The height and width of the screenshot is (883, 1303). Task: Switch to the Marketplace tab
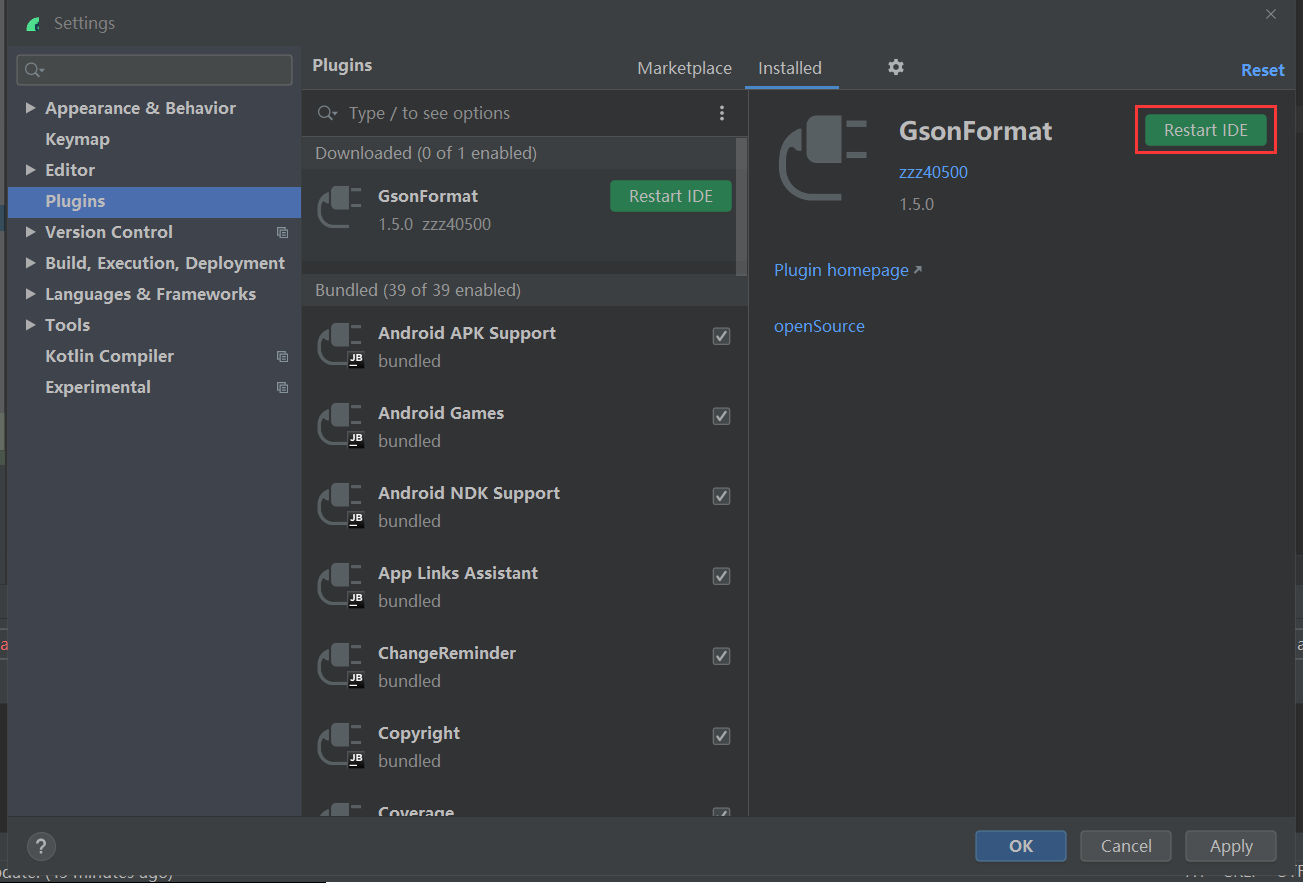pyautogui.click(x=684, y=67)
